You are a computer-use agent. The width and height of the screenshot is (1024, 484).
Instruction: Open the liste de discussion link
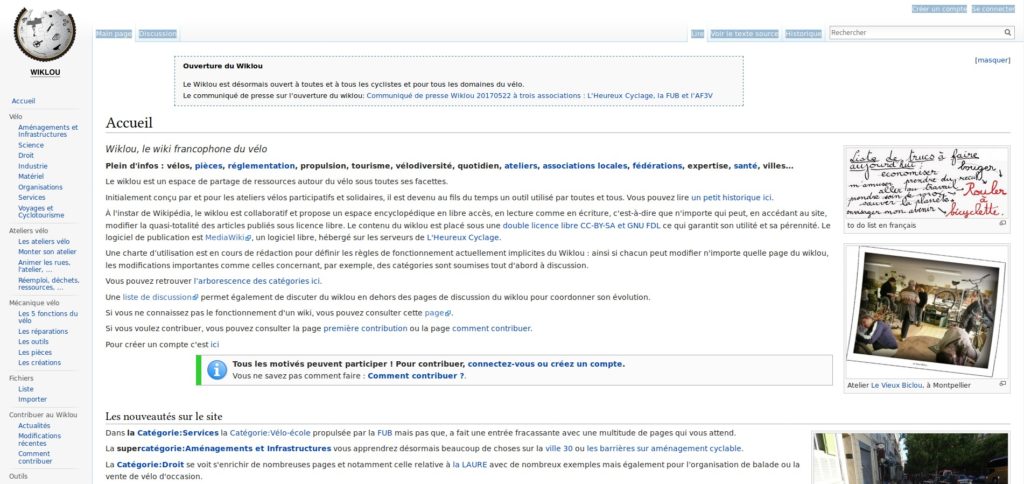160,297
